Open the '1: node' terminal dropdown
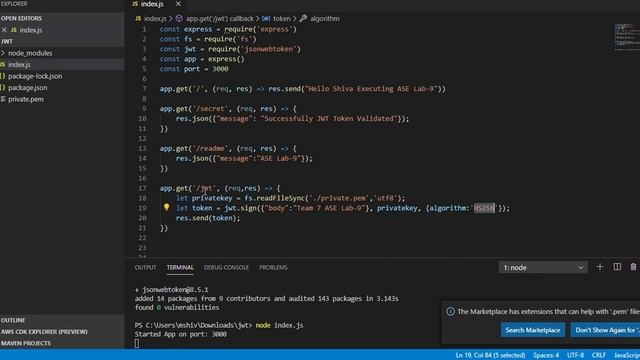The height and width of the screenshot is (360, 640). 543,268
